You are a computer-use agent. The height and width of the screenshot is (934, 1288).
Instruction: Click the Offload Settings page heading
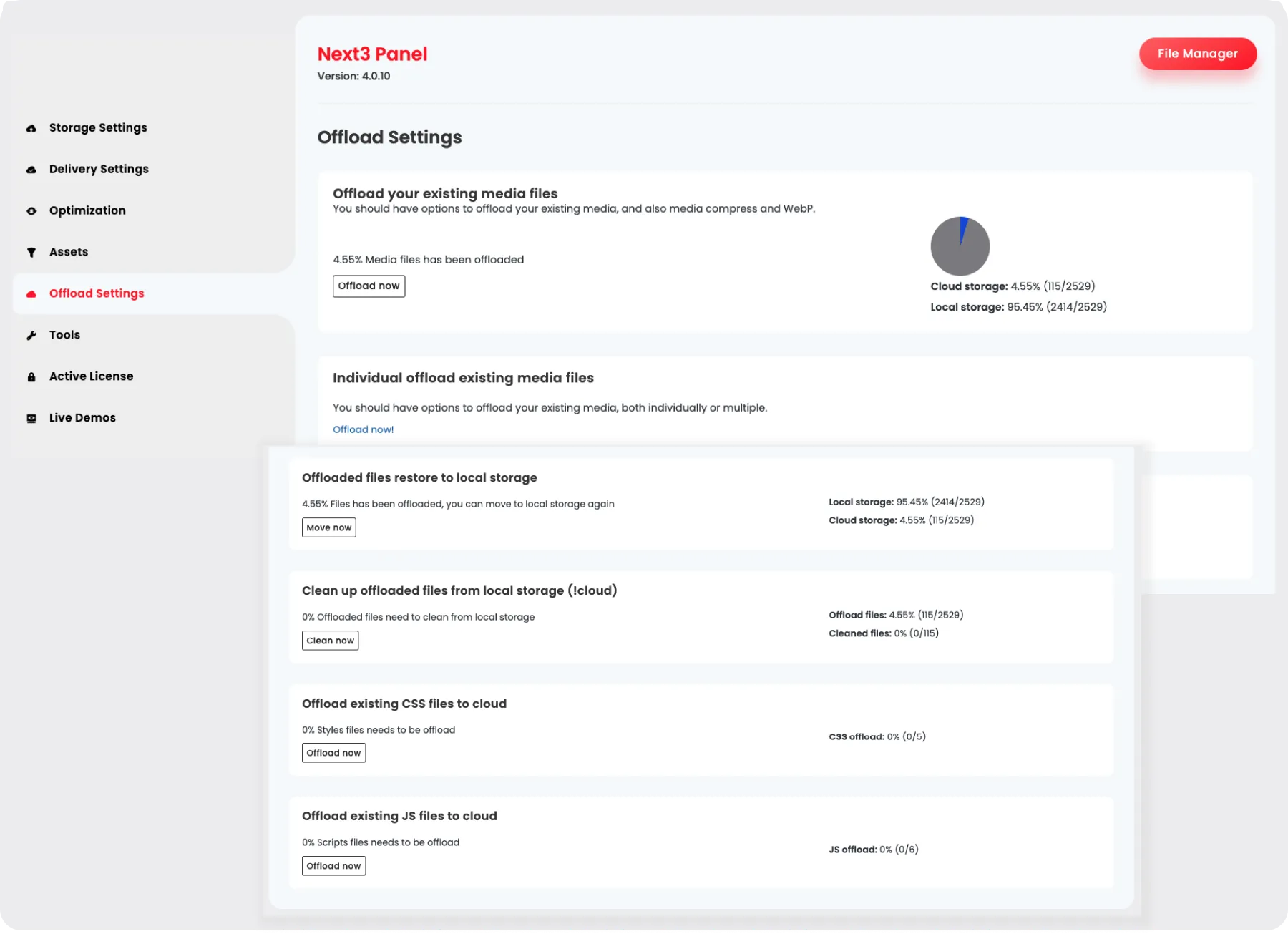(x=389, y=137)
